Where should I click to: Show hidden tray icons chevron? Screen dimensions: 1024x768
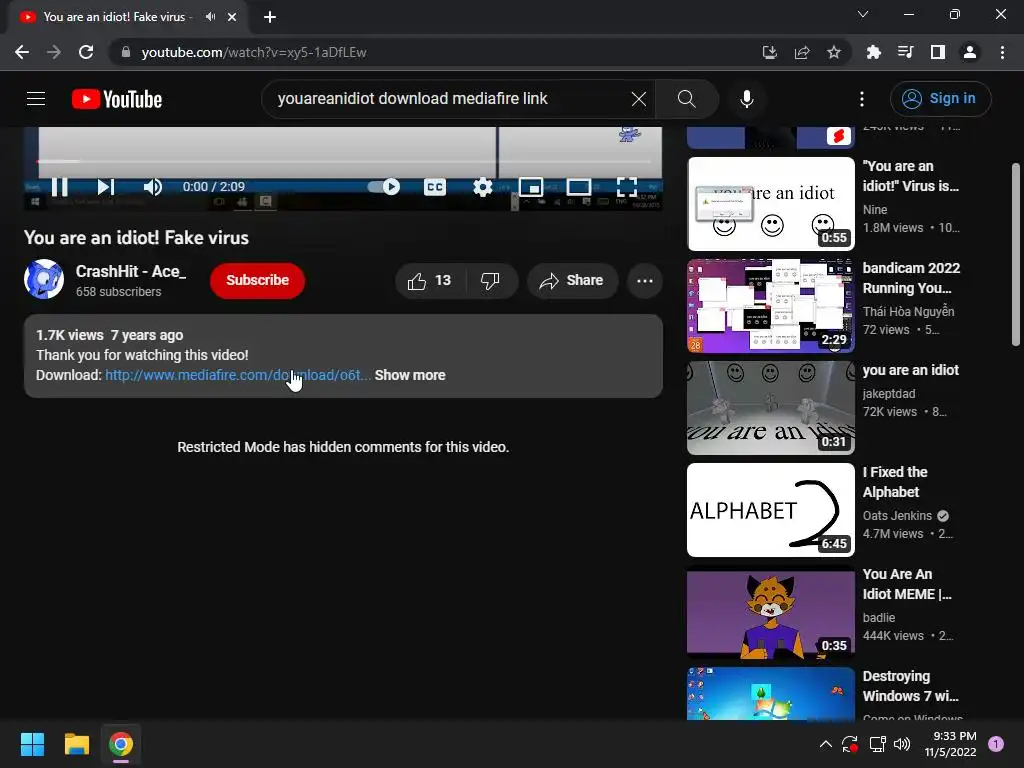pyautogui.click(x=825, y=744)
